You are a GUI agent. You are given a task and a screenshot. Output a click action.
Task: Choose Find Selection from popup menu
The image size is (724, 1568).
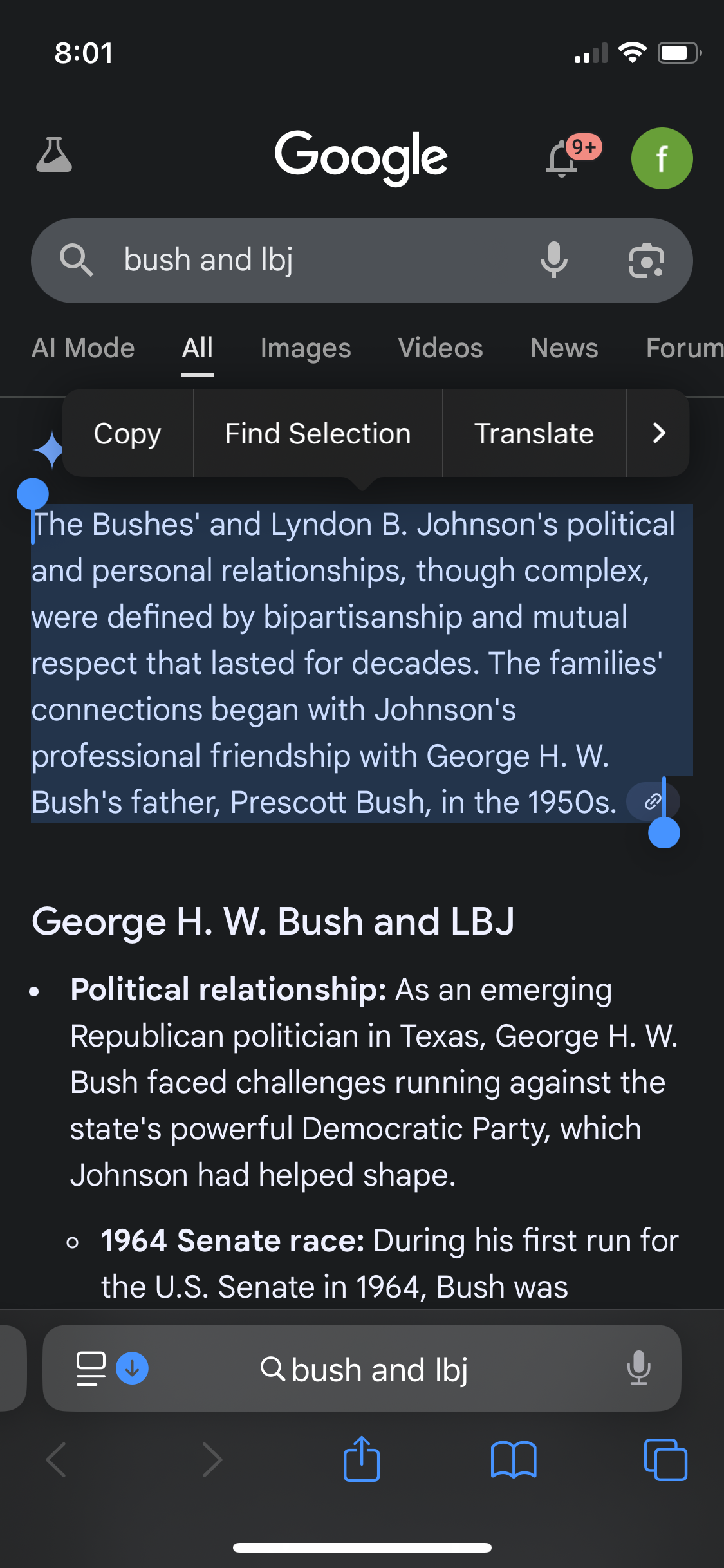[318, 433]
